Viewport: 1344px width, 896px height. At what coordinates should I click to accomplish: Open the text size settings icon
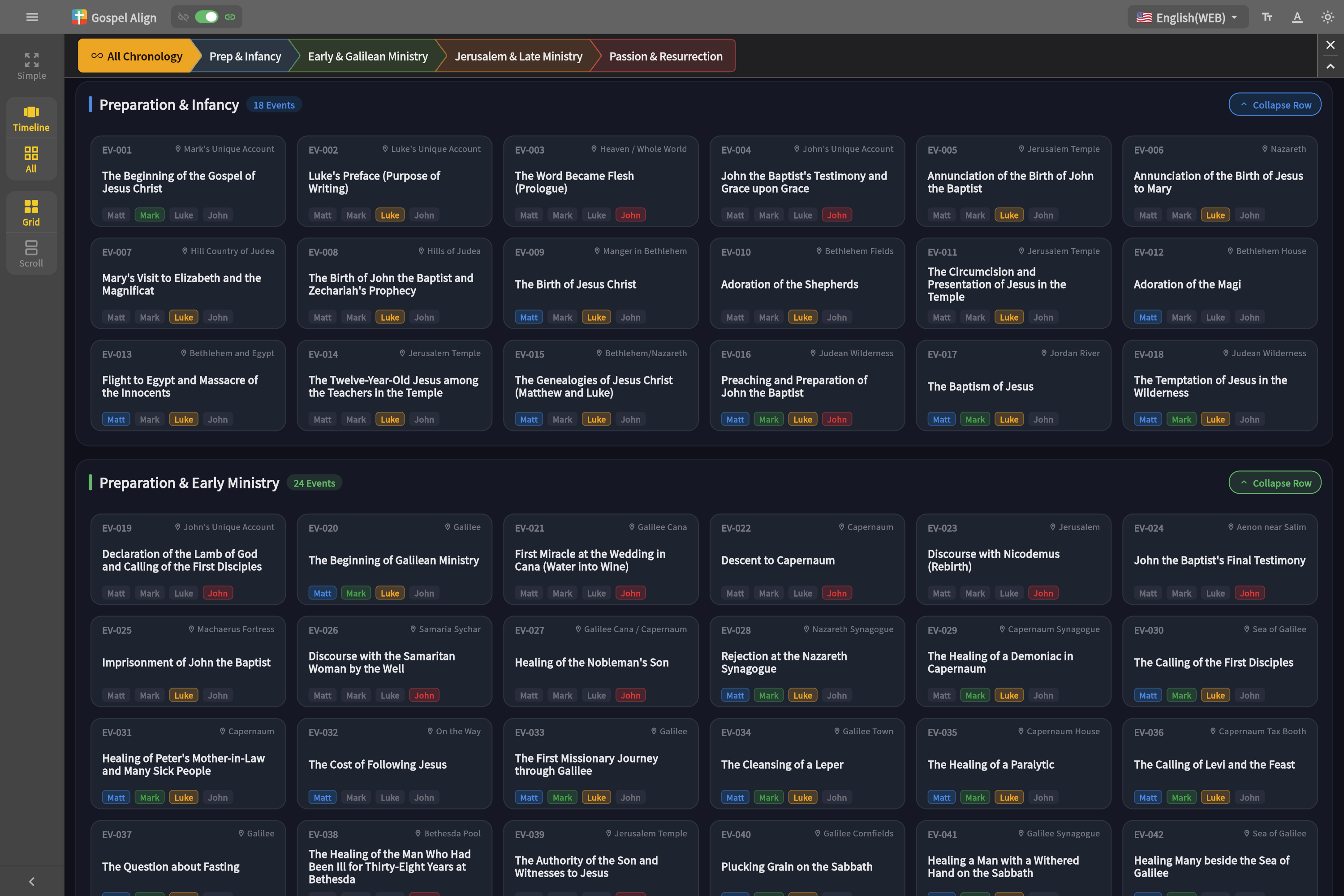[x=1267, y=17]
